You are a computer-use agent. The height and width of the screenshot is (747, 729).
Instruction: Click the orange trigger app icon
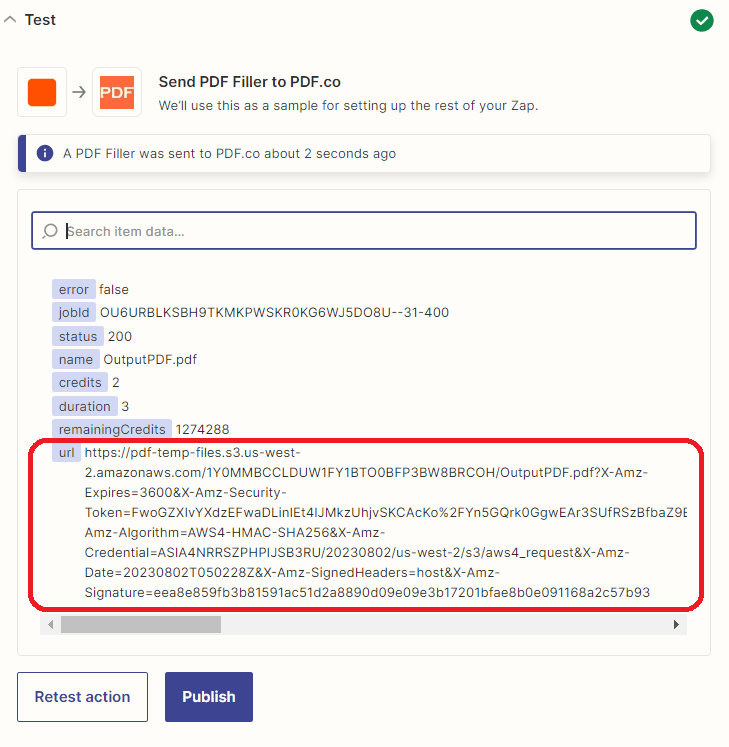coord(42,92)
